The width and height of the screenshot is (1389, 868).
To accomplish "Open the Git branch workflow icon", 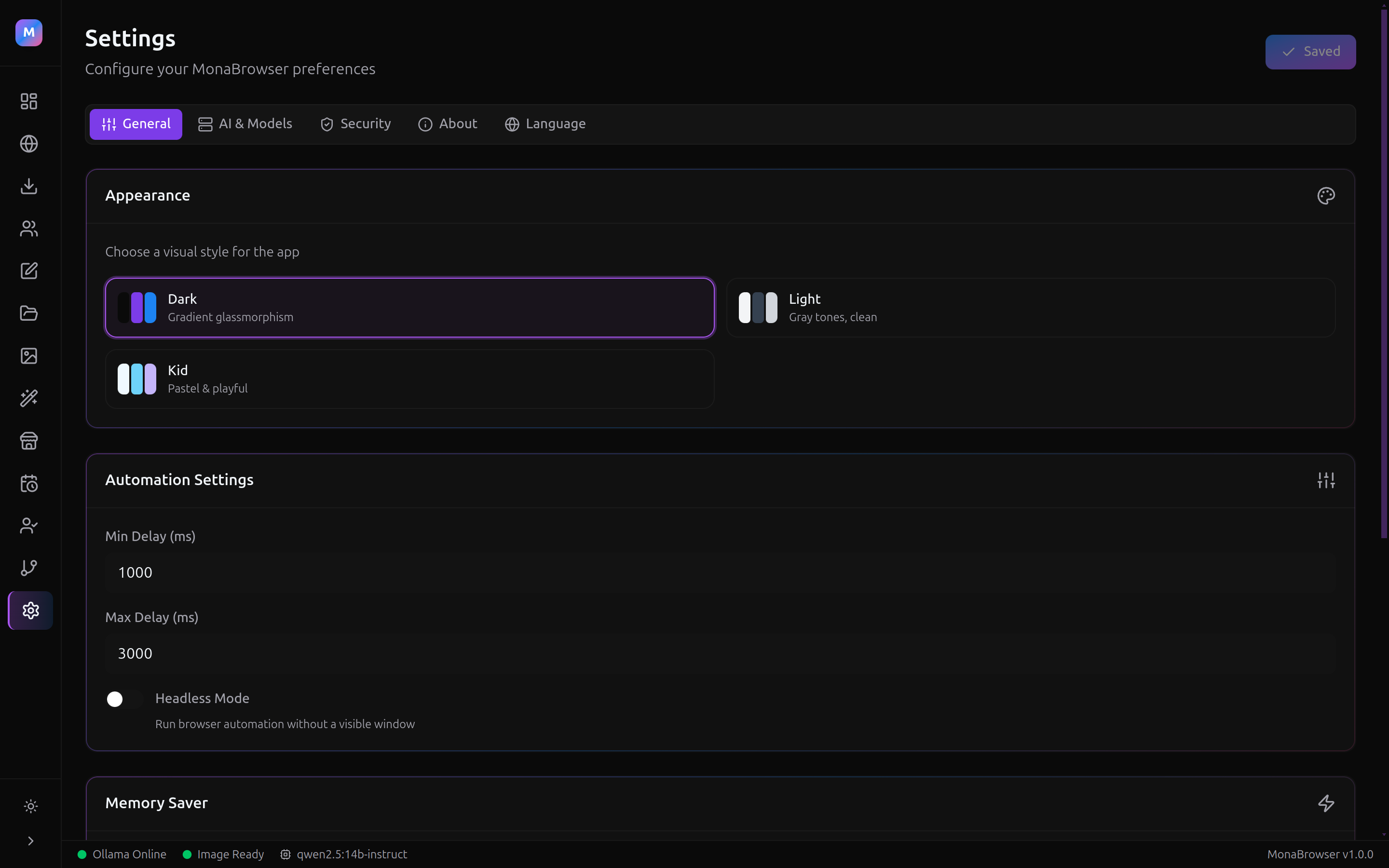I will 29,568.
